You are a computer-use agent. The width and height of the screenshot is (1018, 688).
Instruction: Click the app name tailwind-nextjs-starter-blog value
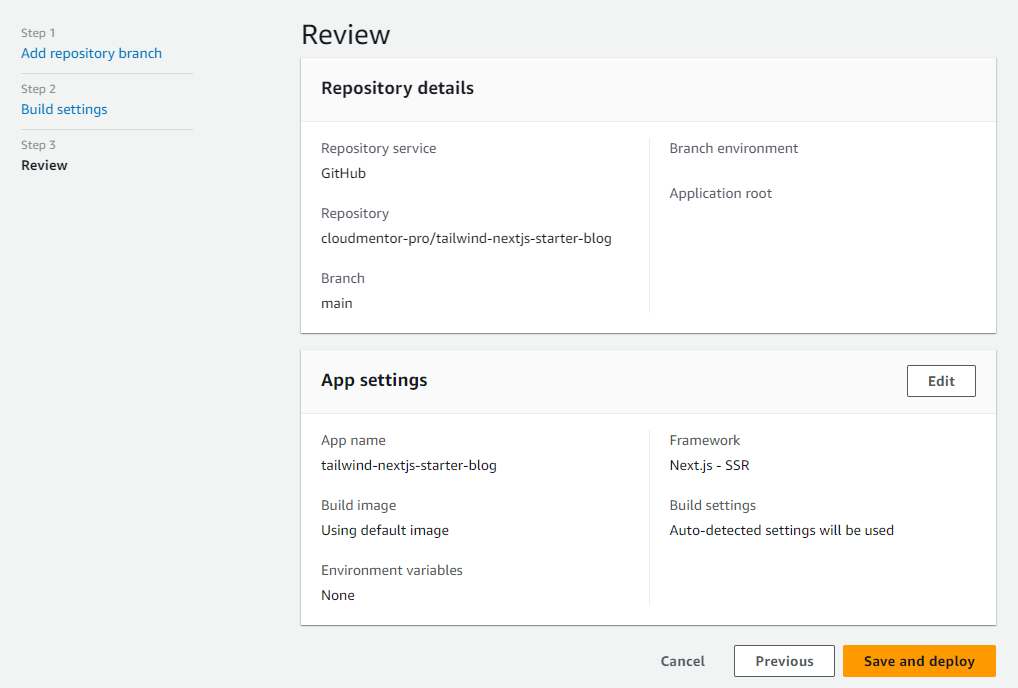click(x=408, y=465)
